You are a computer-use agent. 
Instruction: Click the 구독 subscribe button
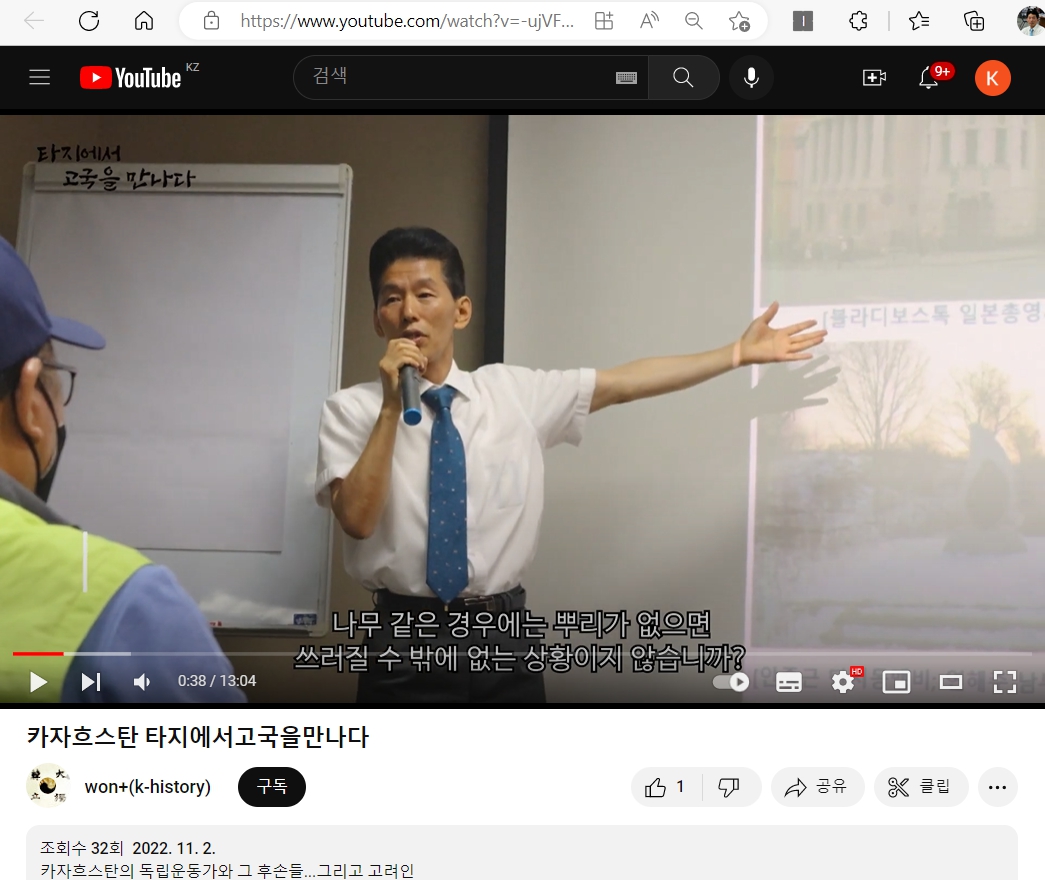(x=272, y=787)
